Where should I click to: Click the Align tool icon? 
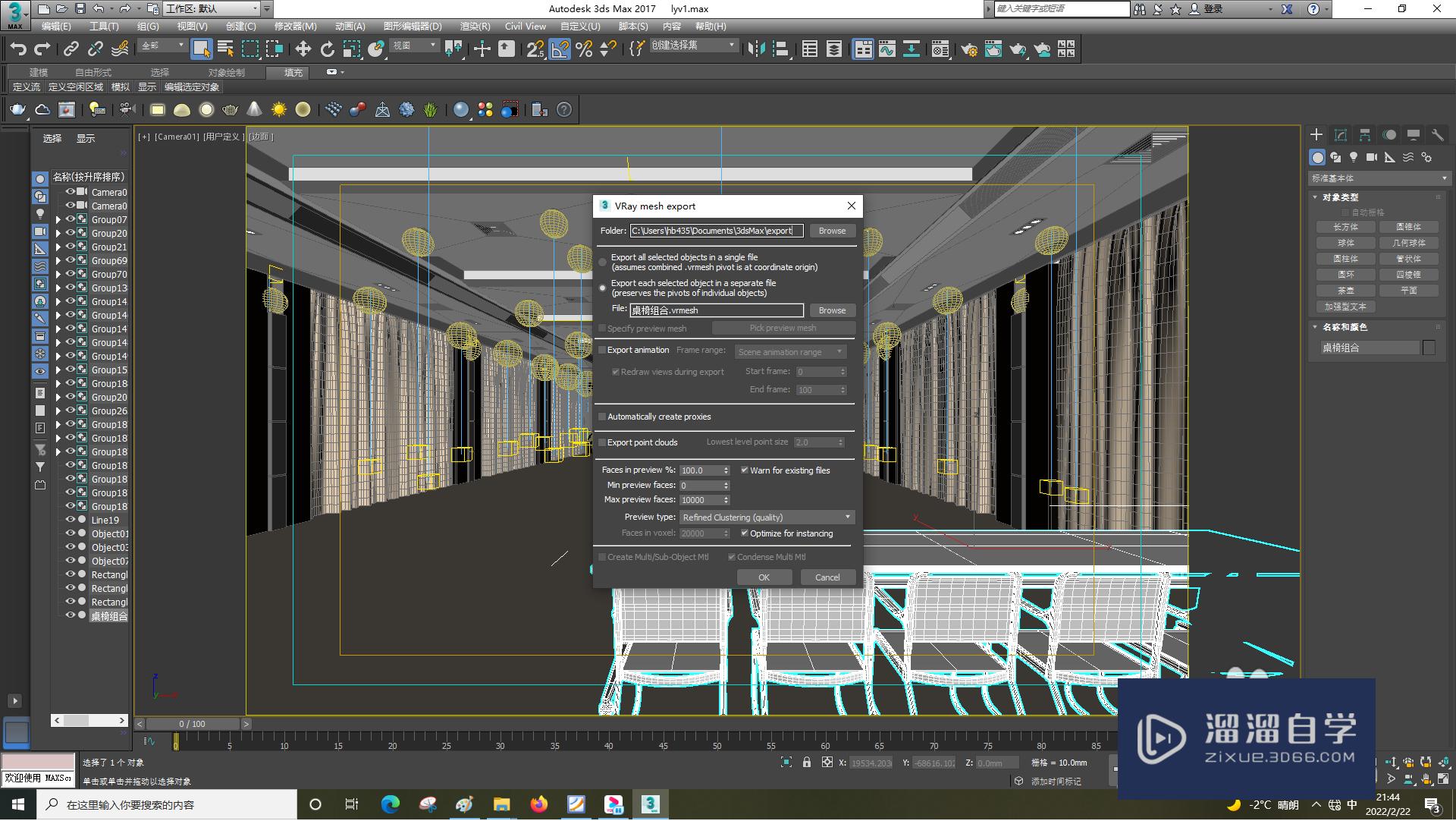[x=780, y=49]
